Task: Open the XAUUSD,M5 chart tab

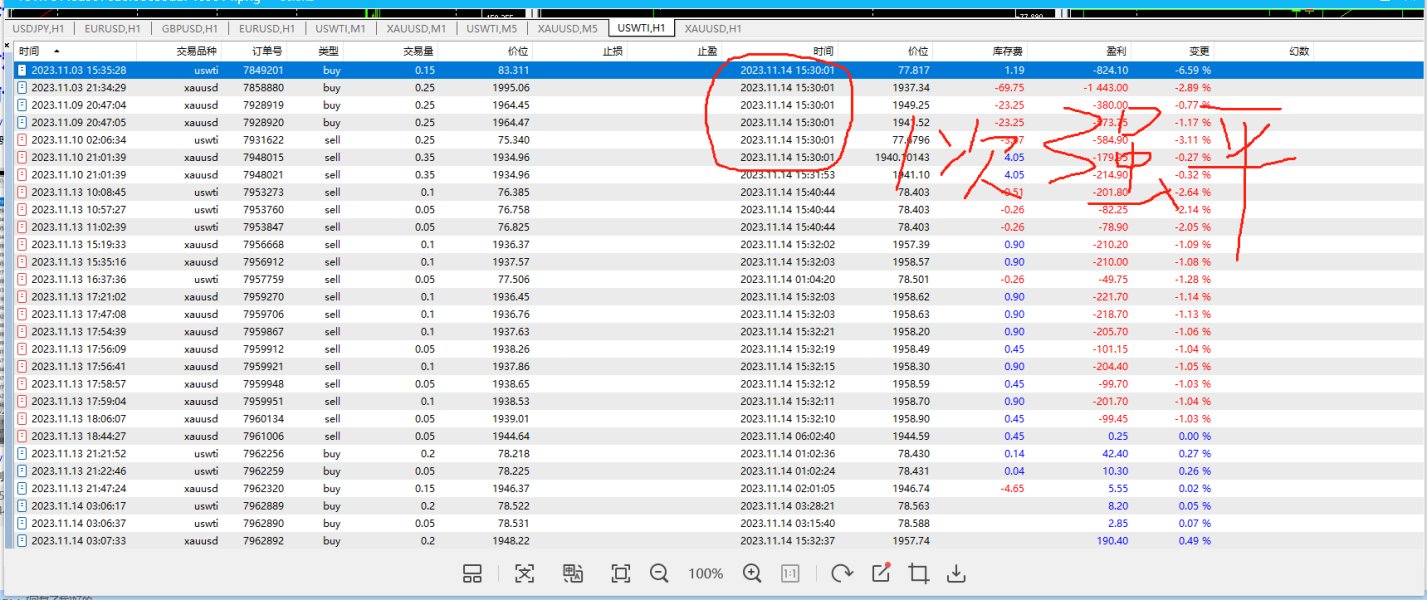Action: click(567, 29)
